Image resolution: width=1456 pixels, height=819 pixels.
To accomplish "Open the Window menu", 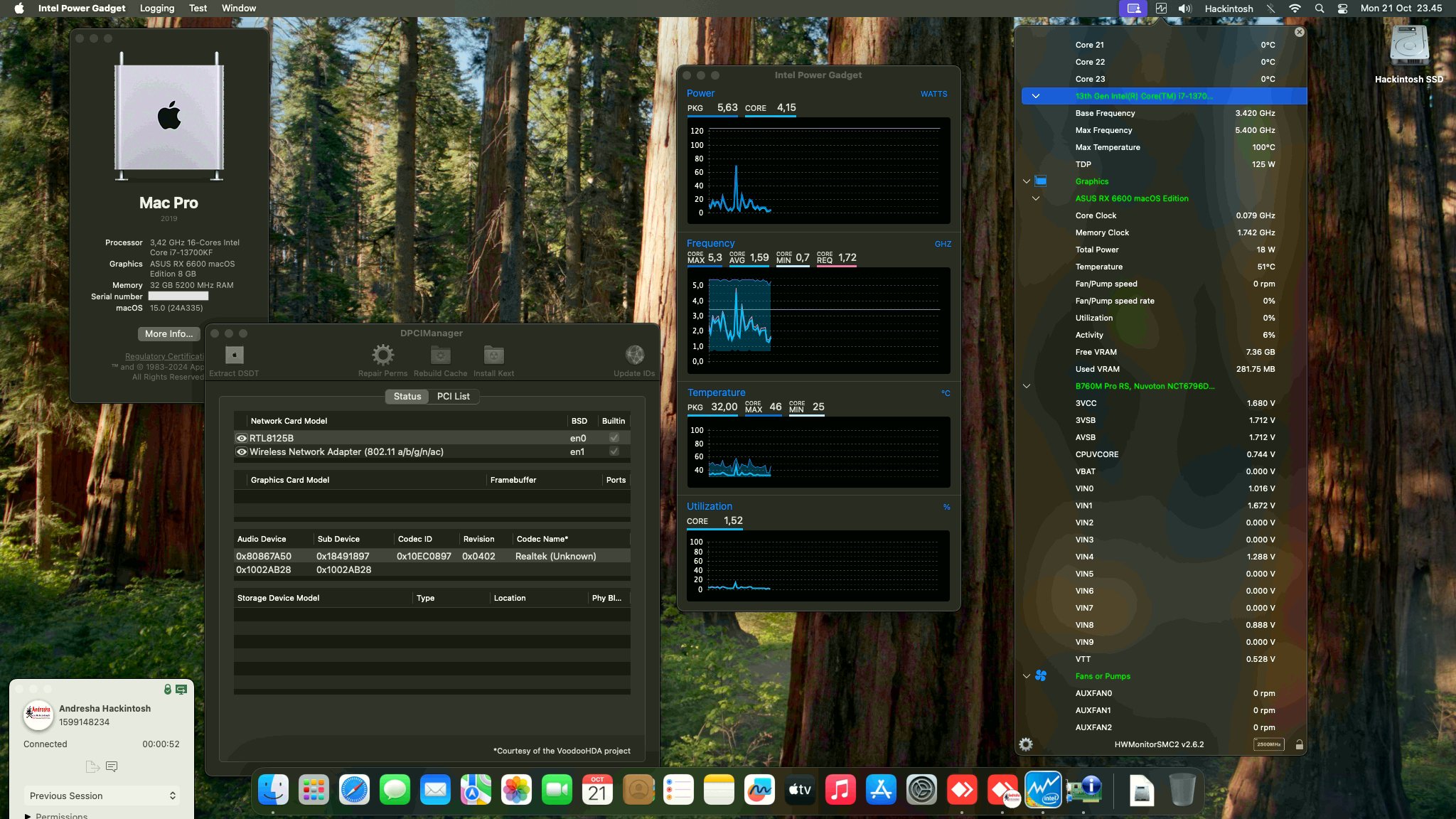I will 239,9.
